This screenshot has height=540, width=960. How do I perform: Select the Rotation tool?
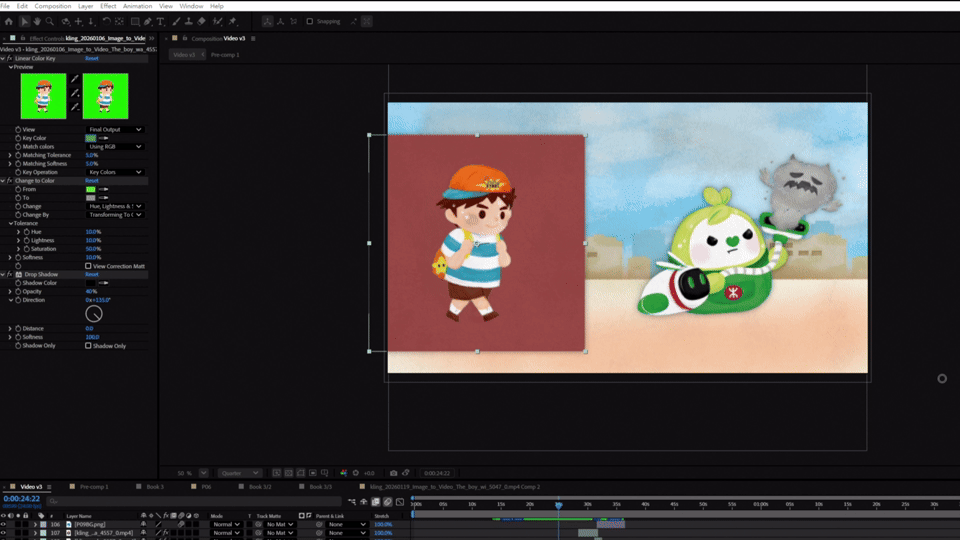pos(107,21)
